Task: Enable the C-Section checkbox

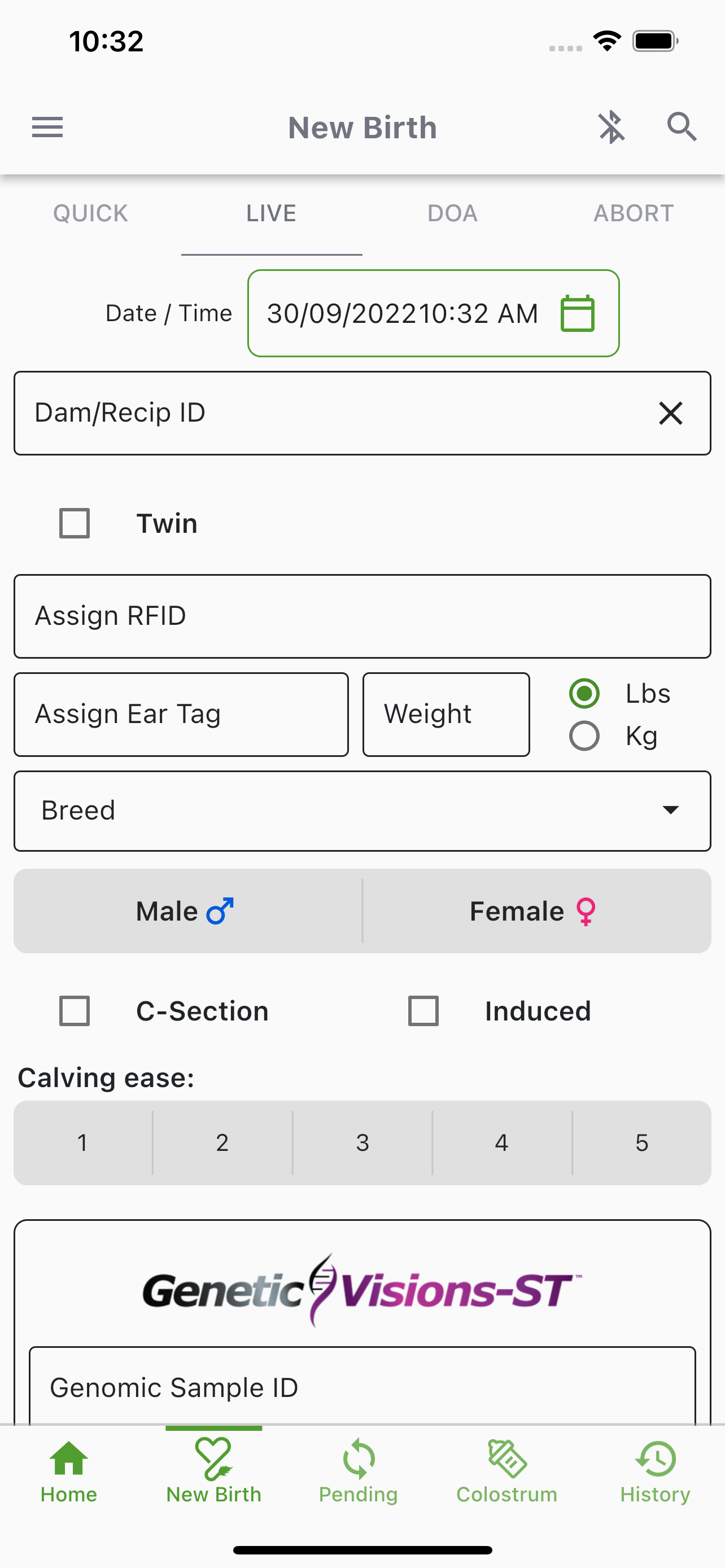Action: (75, 1011)
